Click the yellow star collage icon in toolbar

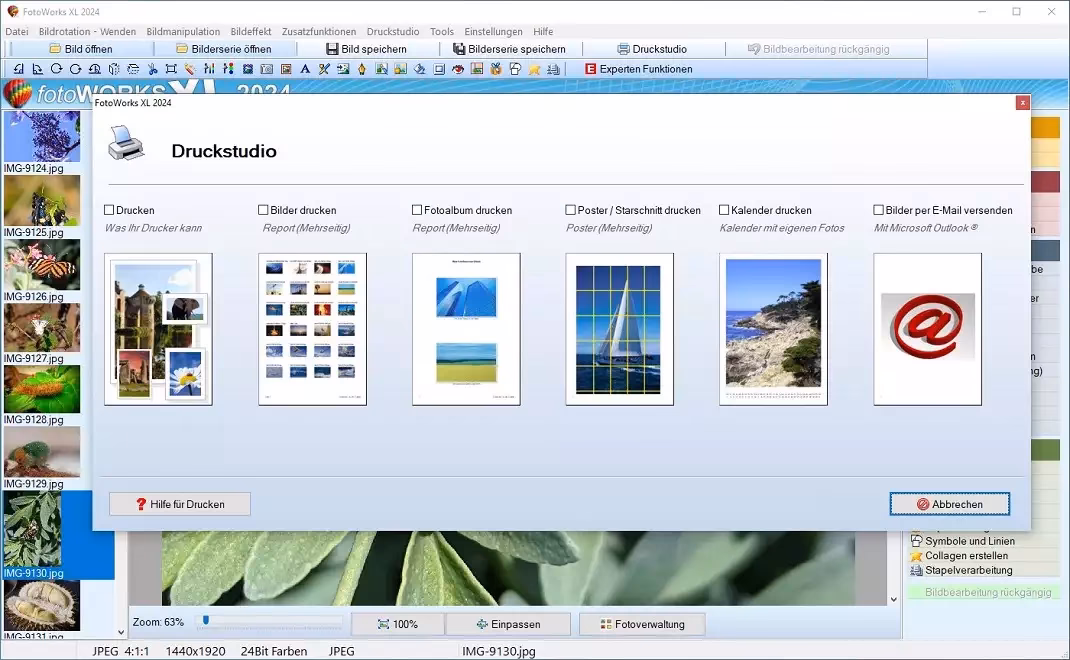click(x=534, y=69)
